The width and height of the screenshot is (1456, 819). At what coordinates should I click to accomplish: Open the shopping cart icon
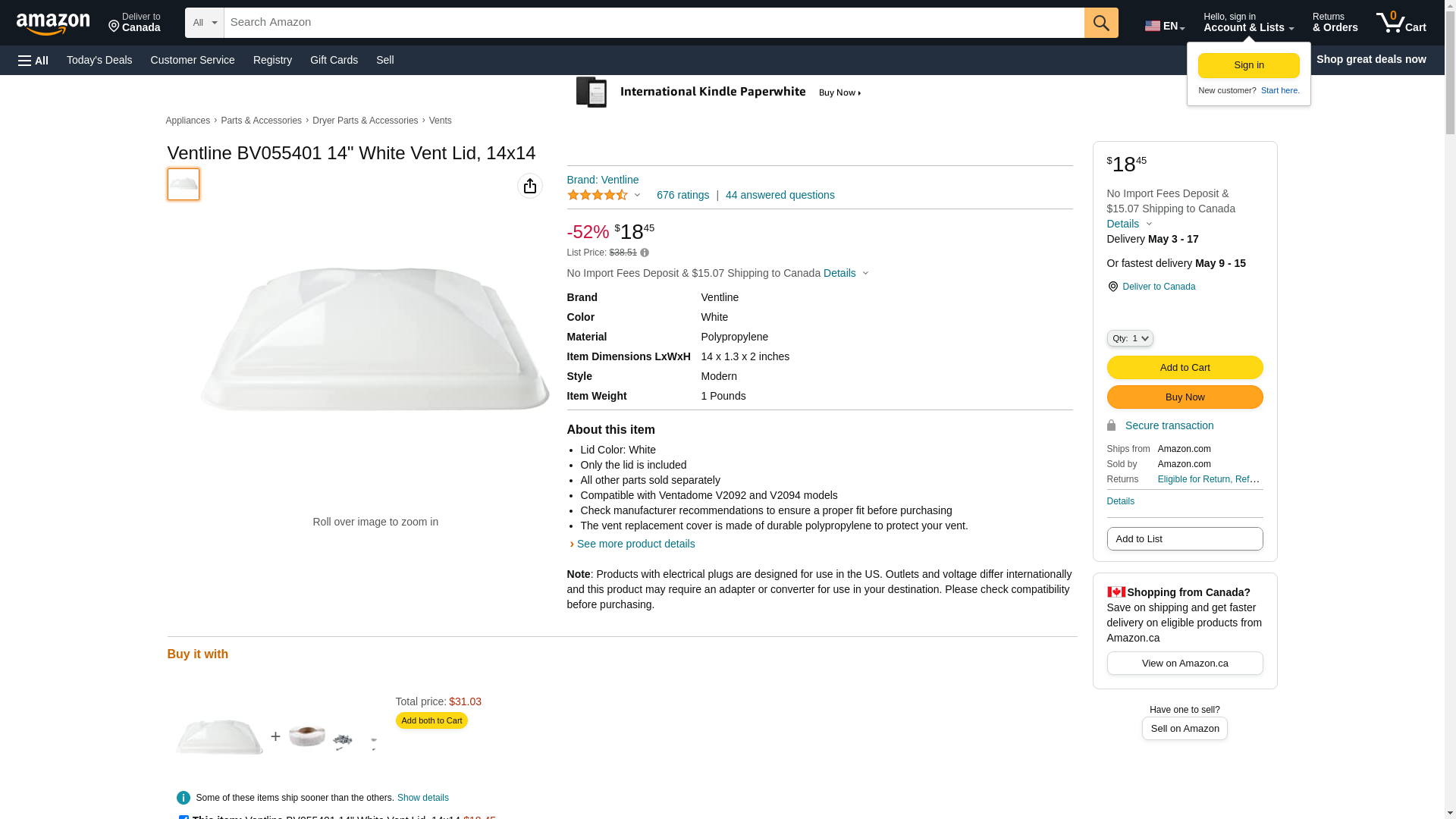(1401, 23)
